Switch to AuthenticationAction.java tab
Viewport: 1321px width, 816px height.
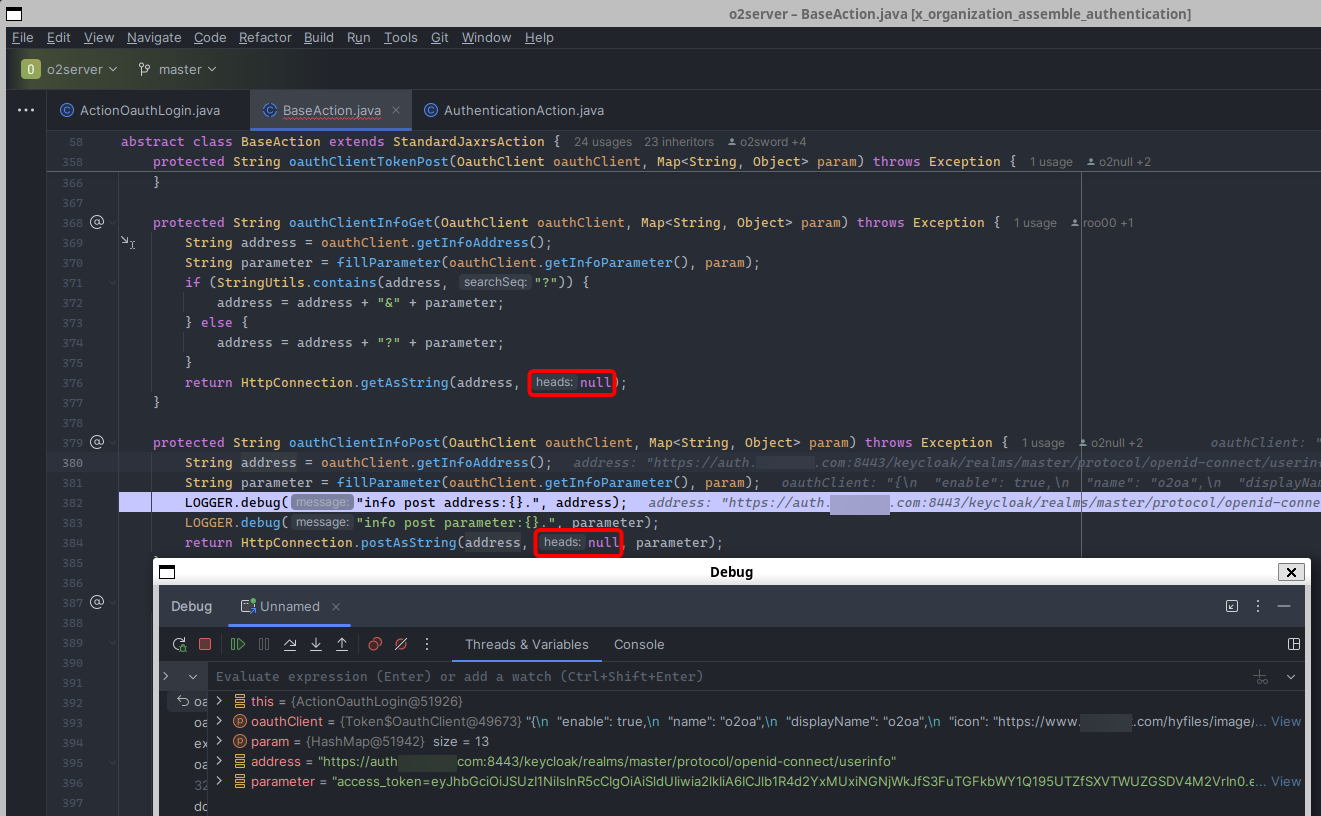point(523,110)
